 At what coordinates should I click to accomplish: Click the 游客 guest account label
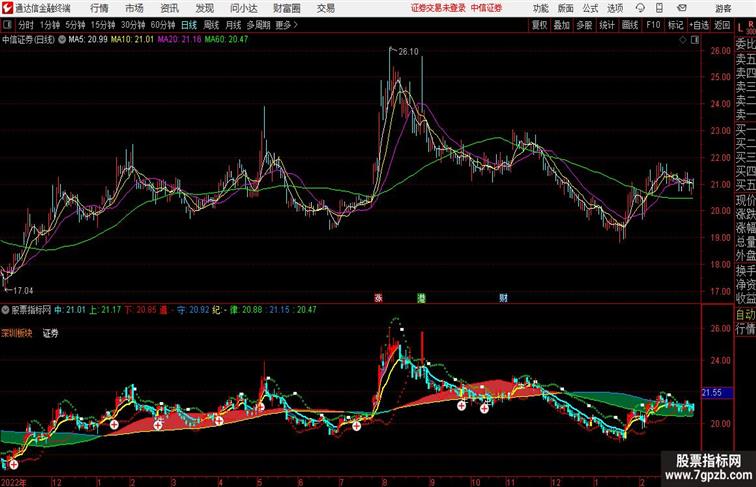(x=723, y=8)
